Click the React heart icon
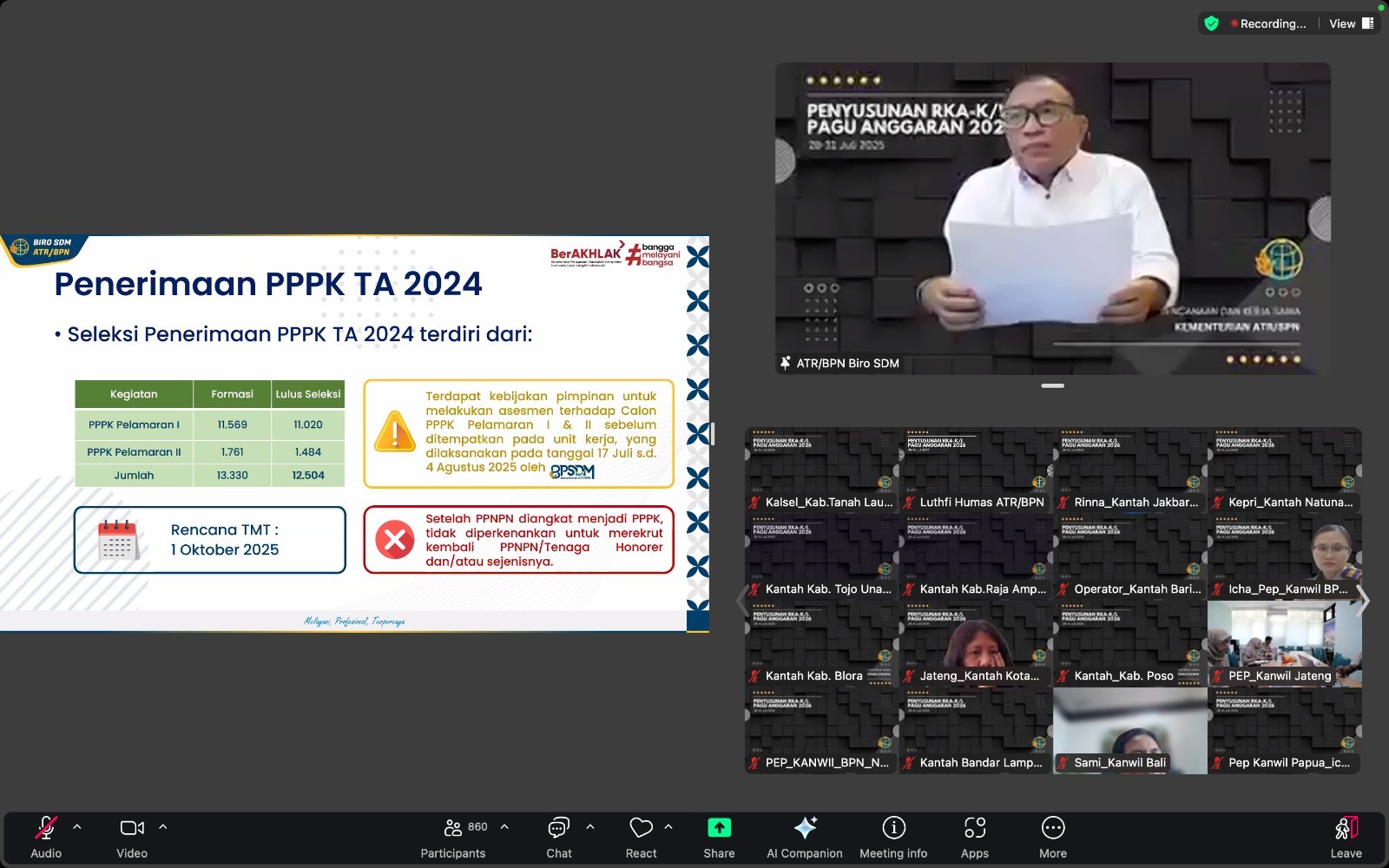1389x868 pixels. (x=641, y=828)
